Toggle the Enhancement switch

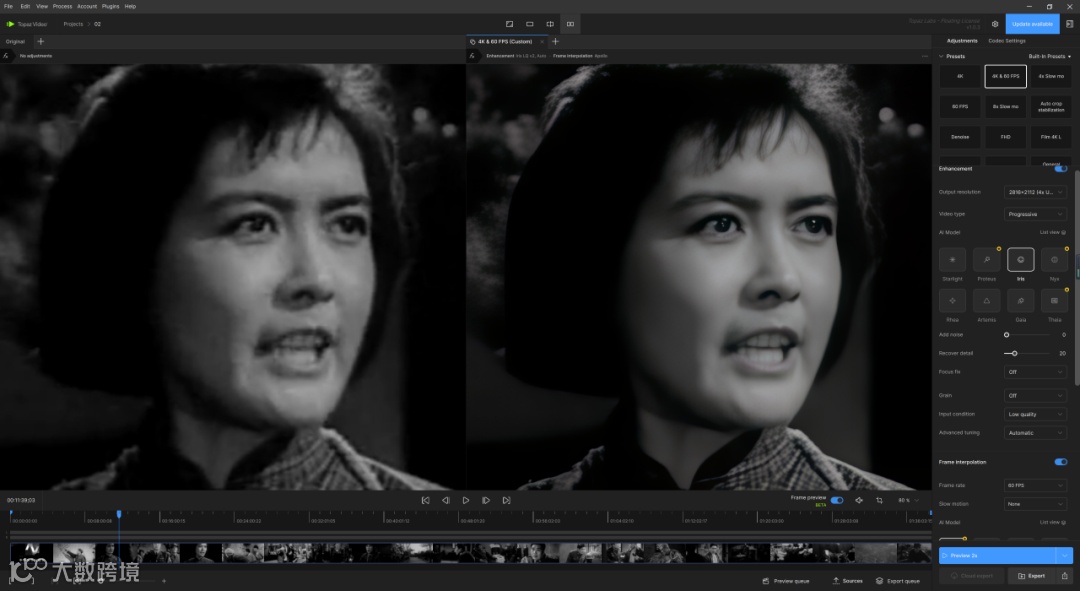click(1061, 169)
